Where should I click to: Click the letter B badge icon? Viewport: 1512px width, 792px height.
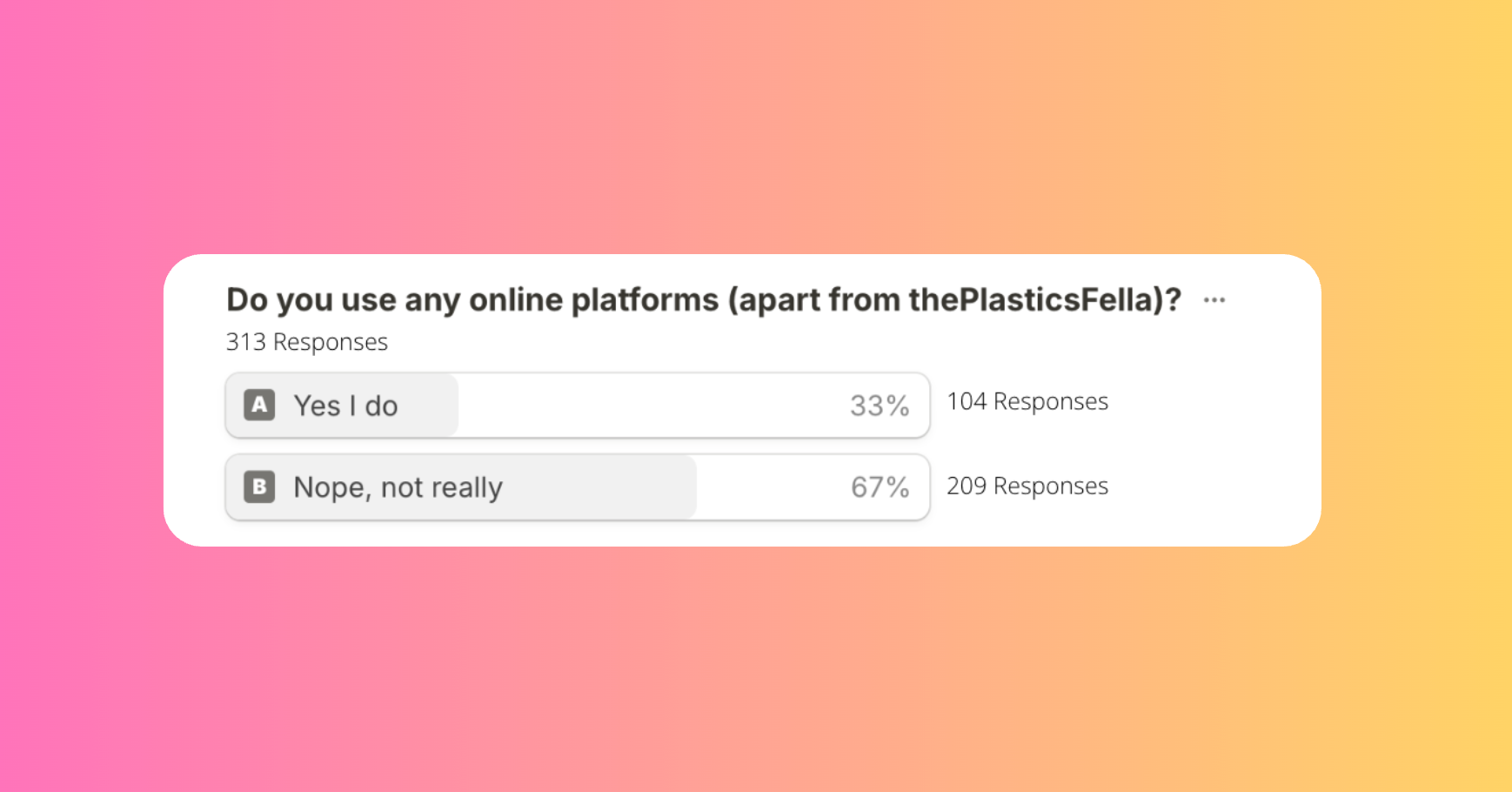(x=259, y=487)
